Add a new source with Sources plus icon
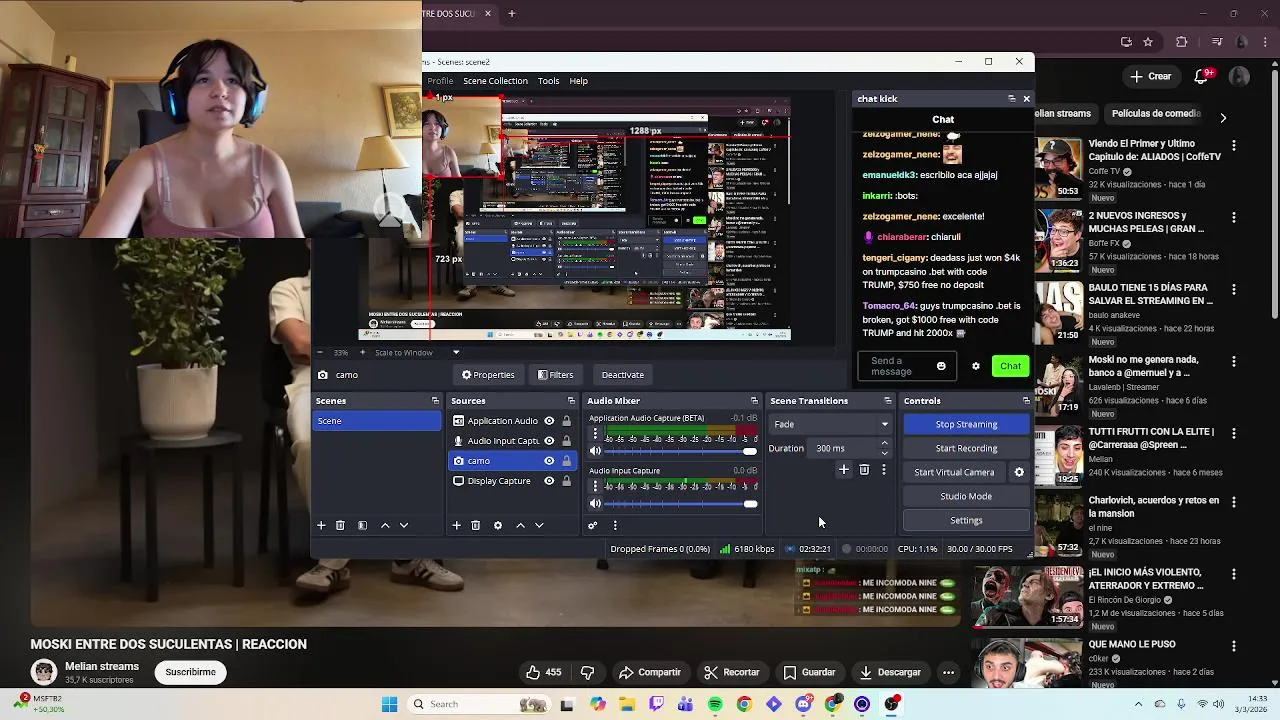 (x=456, y=525)
